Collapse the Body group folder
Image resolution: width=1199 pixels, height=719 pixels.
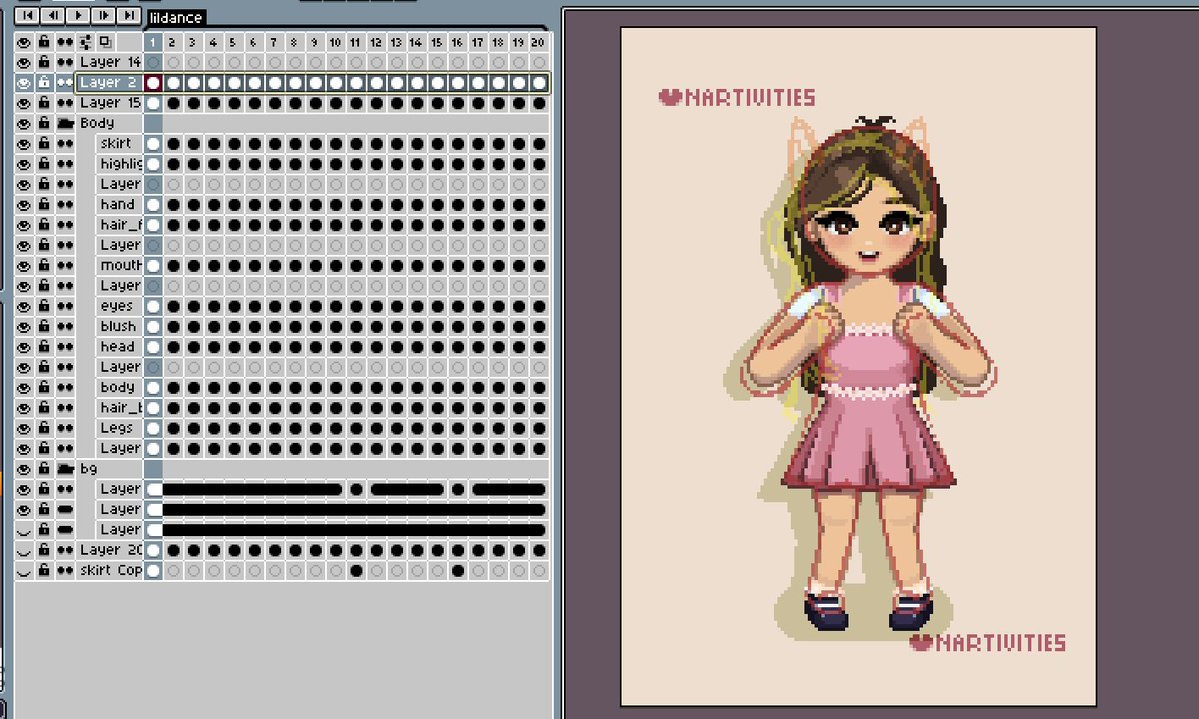coord(65,123)
